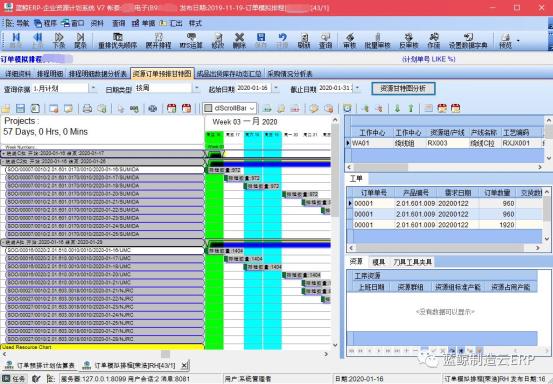The image size is (553, 384).
Task: Switch to the 排程明细 tab
Action: (x=50, y=74)
